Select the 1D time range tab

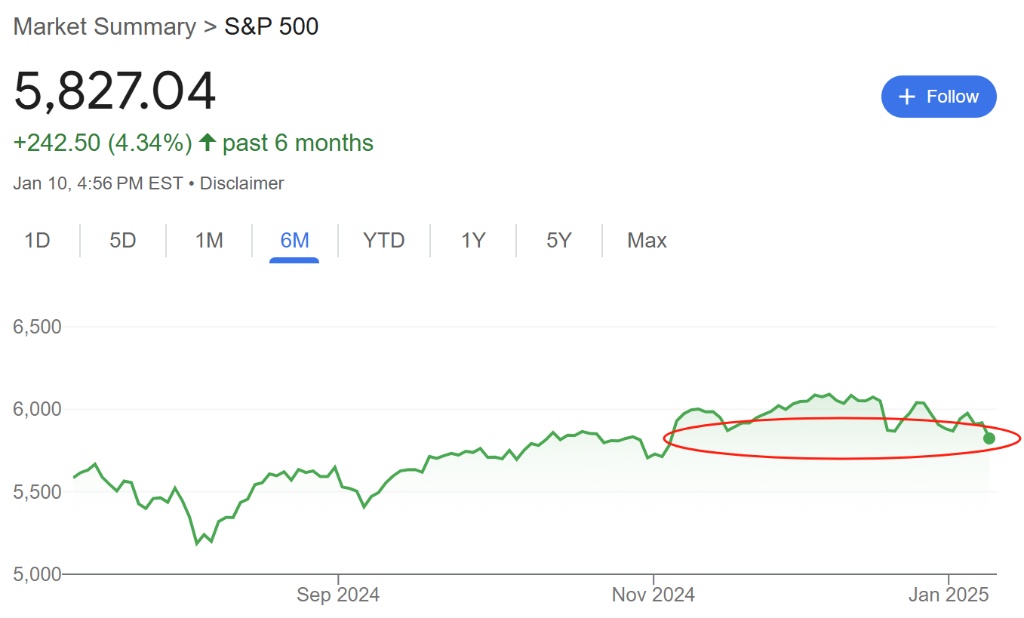point(37,241)
